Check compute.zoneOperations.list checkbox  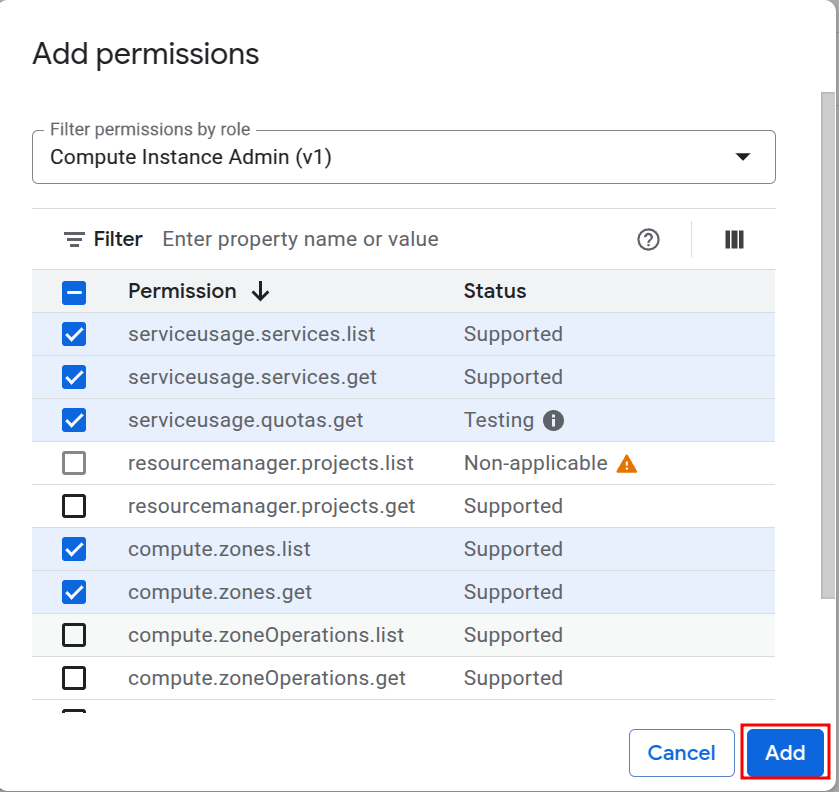point(74,635)
